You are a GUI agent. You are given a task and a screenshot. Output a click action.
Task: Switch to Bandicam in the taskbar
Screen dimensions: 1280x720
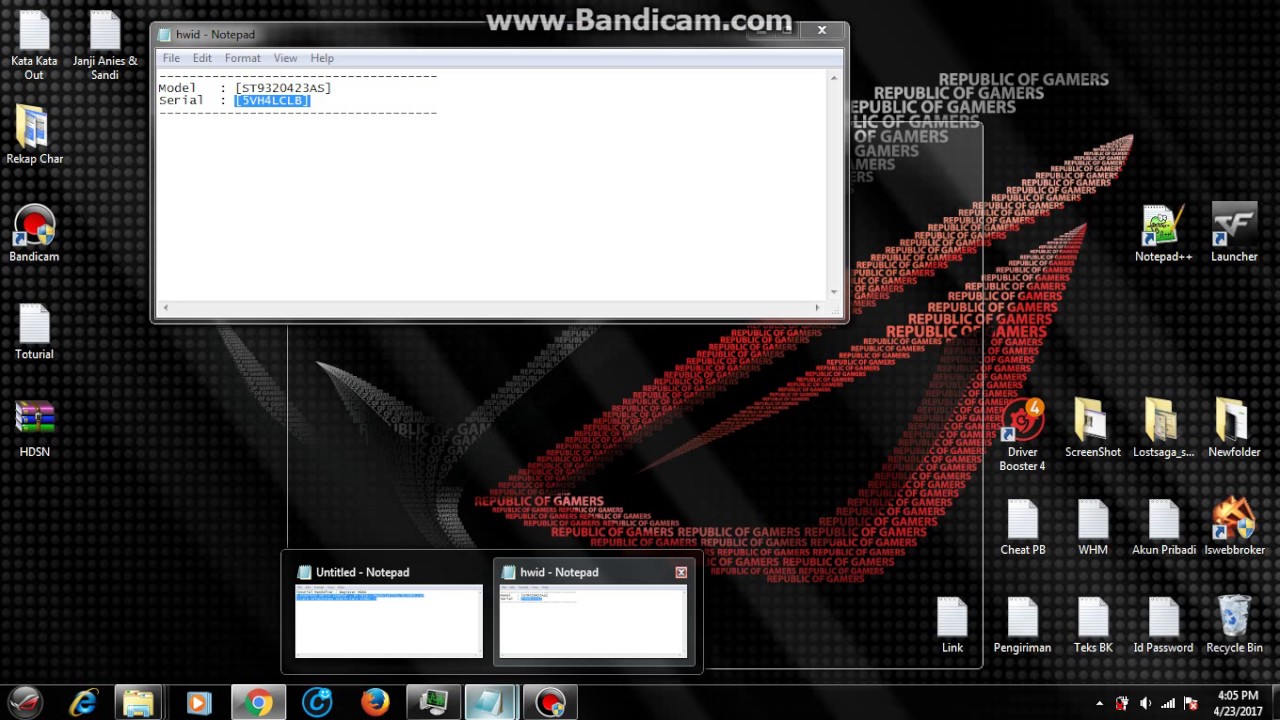click(x=549, y=703)
